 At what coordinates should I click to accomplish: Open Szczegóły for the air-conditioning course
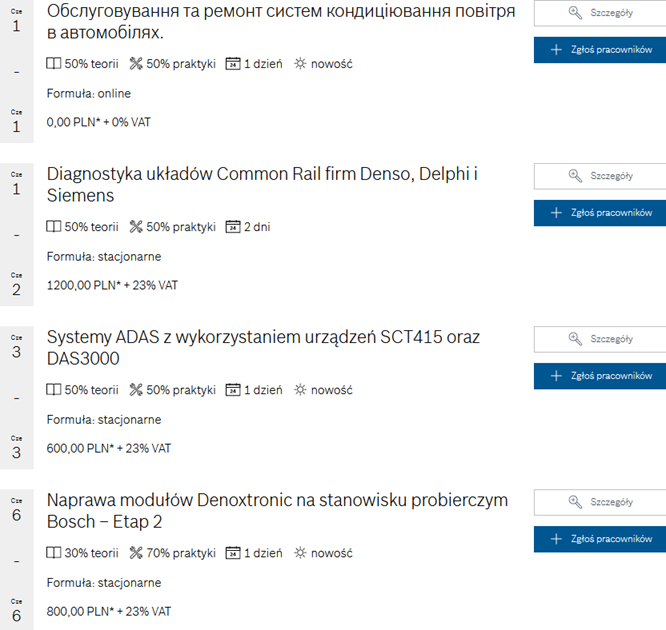coord(599,13)
